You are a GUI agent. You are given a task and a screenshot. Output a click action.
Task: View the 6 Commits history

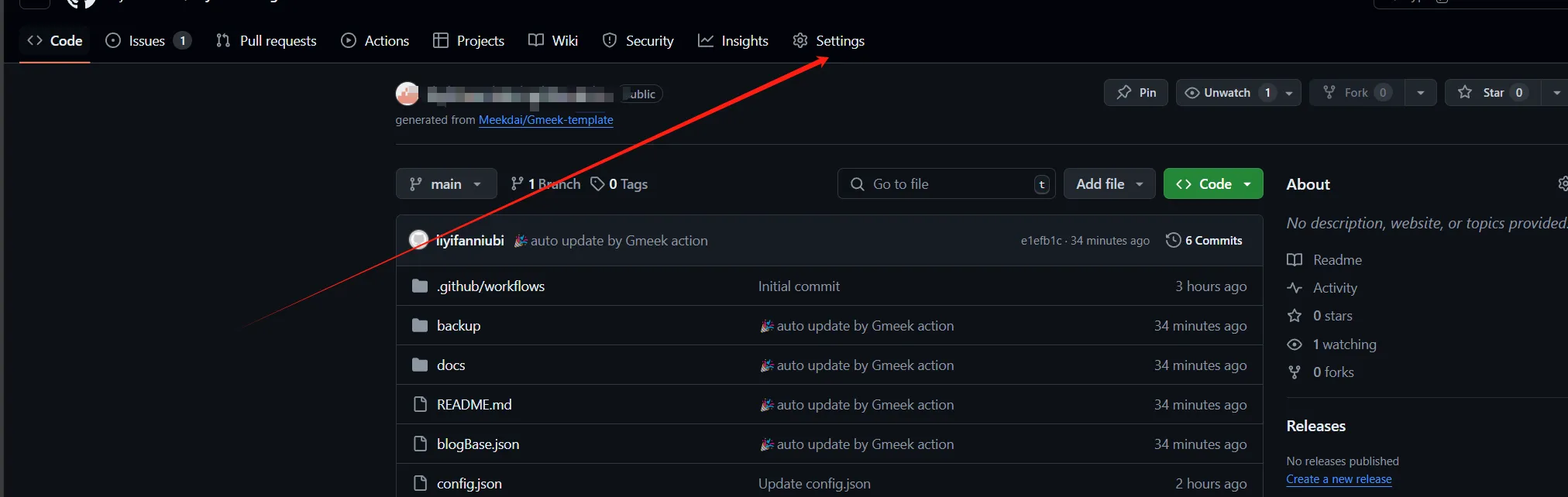(x=1204, y=241)
